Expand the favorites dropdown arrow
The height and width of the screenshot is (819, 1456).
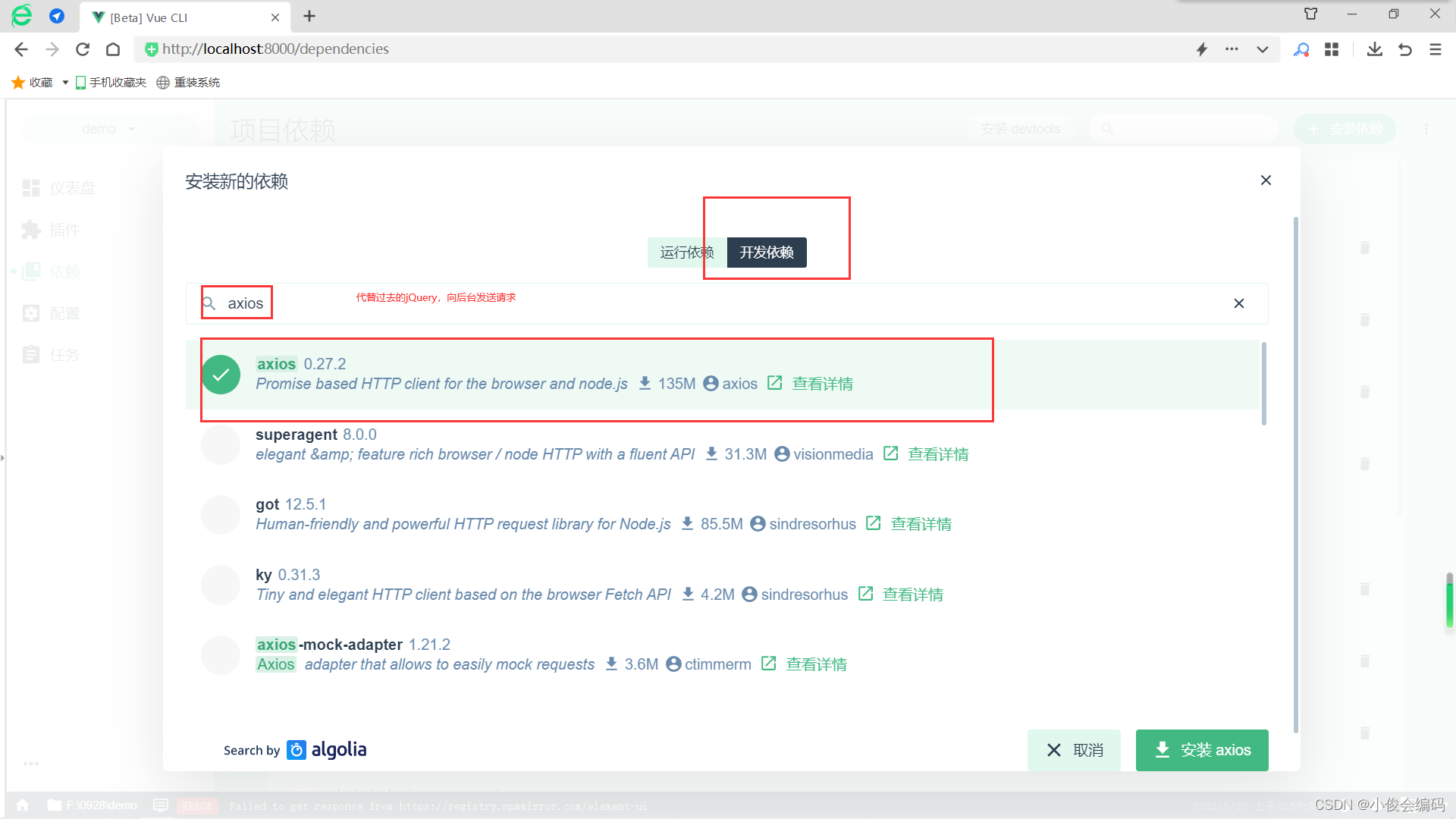65,82
